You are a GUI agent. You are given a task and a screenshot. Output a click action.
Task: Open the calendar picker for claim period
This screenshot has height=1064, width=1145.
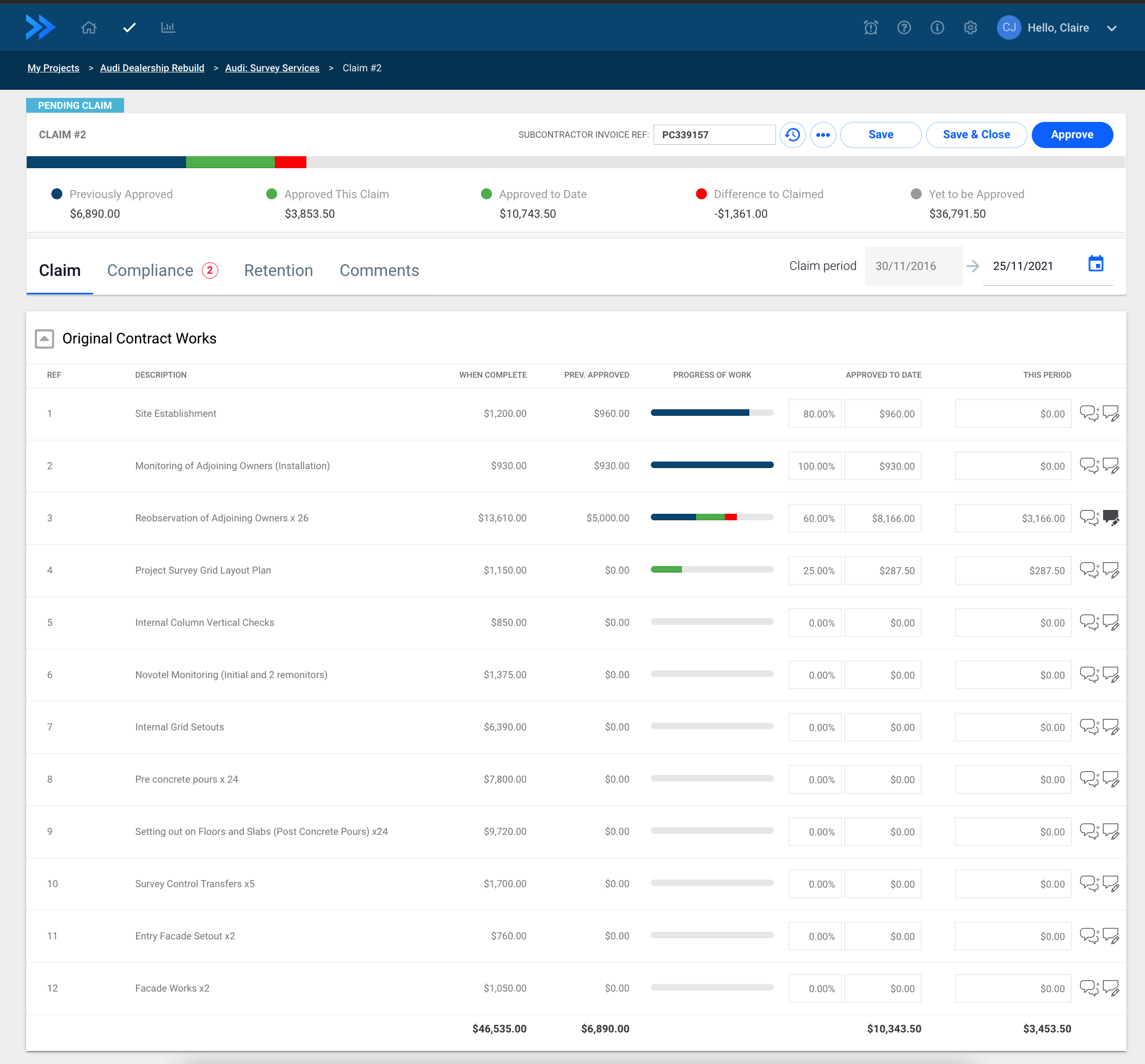[1095, 265]
